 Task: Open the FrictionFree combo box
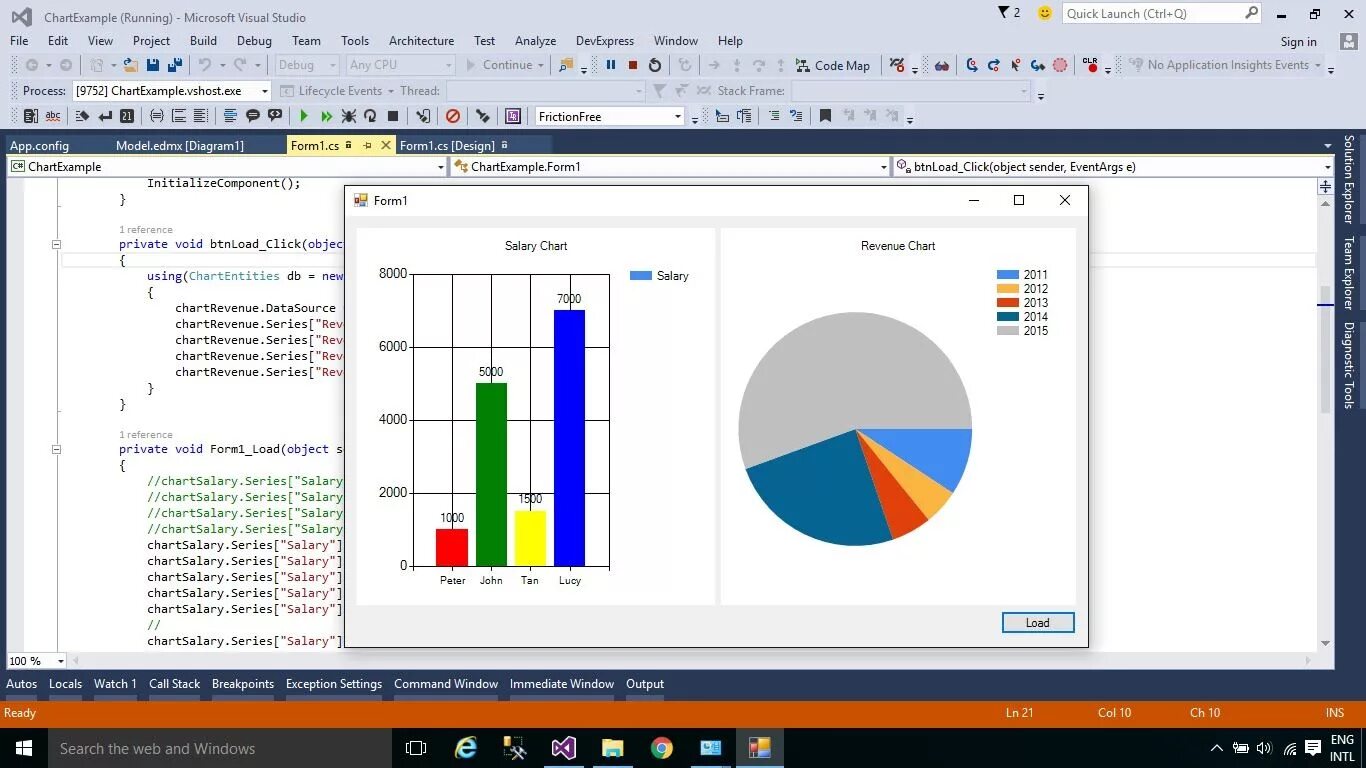point(678,117)
